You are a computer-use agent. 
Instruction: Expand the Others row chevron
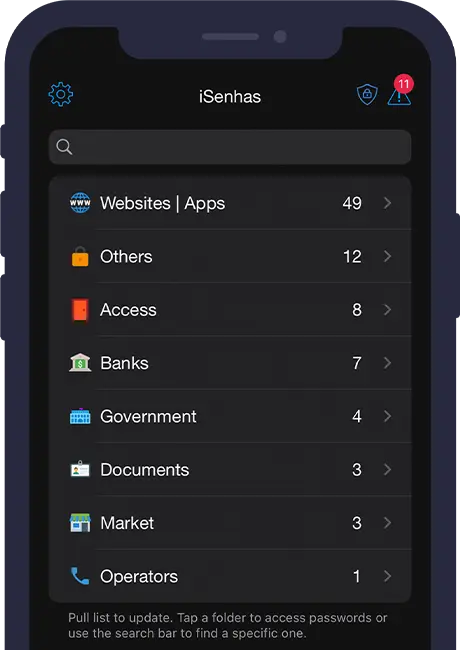click(x=387, y=256)
